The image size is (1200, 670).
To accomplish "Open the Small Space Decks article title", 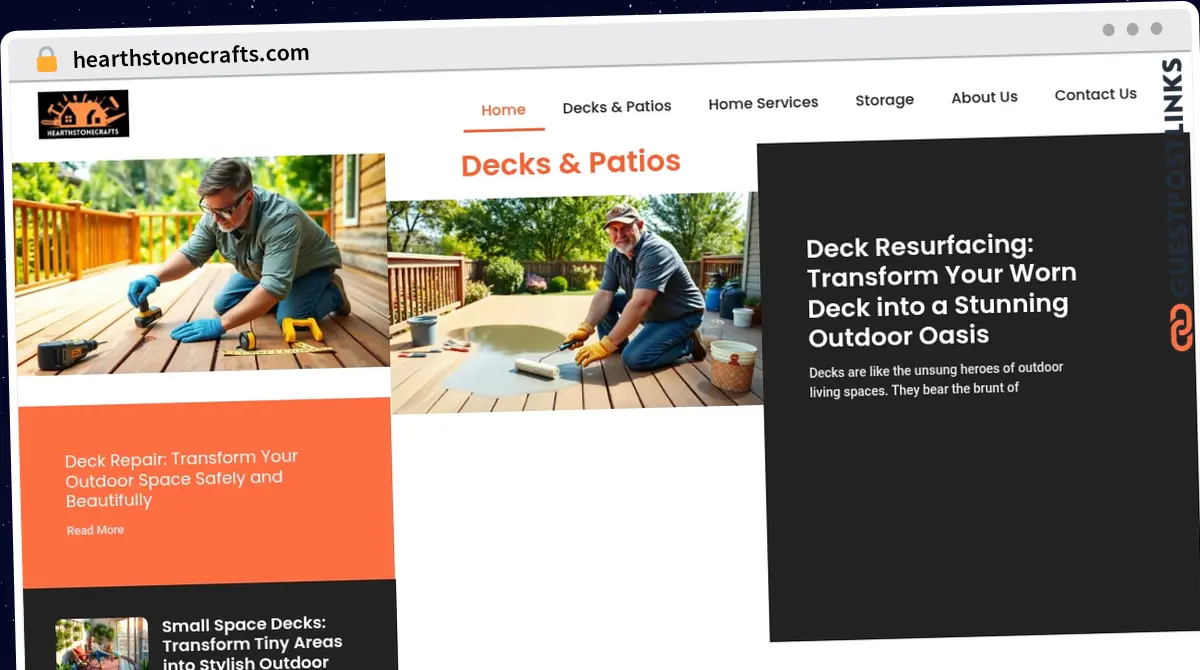I will click(x=252, y=643).
